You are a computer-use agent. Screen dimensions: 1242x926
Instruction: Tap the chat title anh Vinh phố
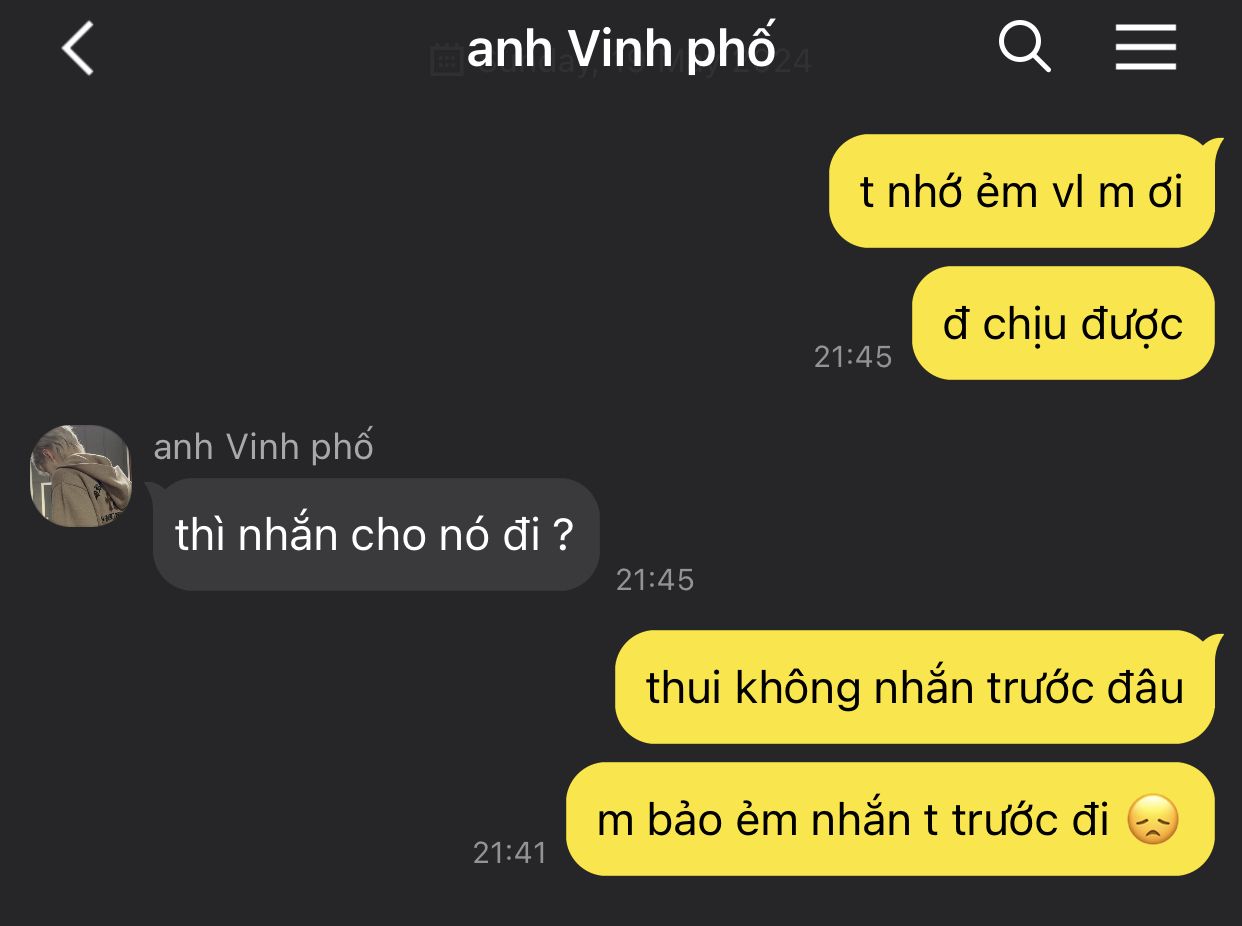tap(621, 48)
